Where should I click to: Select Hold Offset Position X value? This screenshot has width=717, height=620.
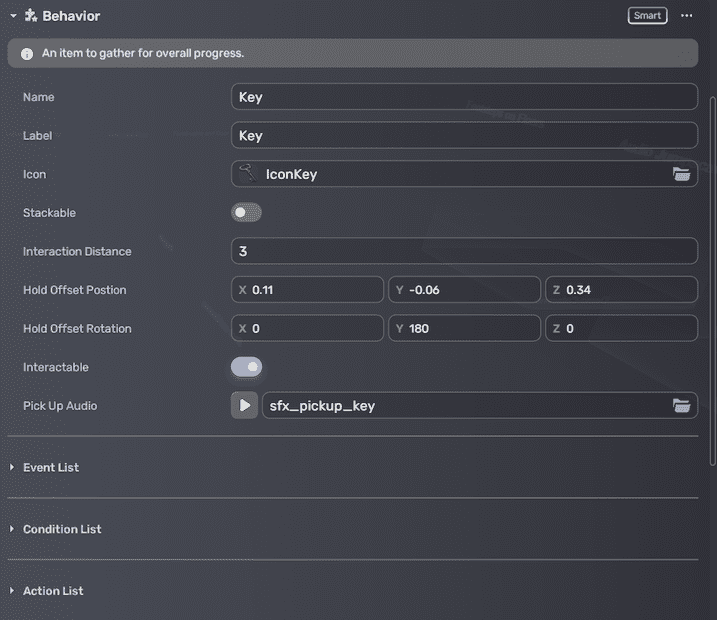(312, 290)
